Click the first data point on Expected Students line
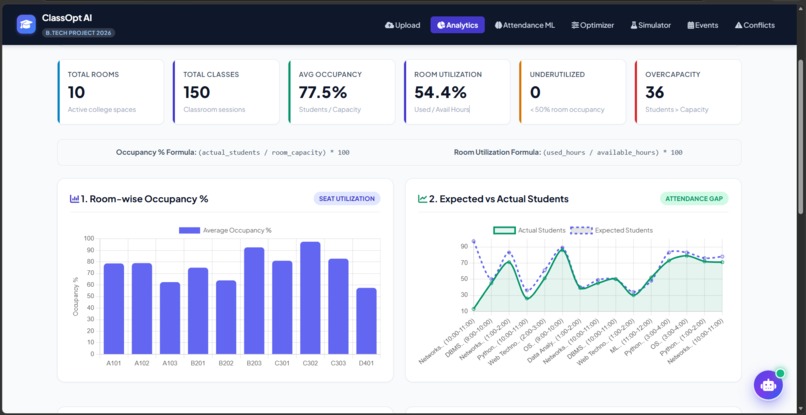806x415 pixels. point(473,241)
